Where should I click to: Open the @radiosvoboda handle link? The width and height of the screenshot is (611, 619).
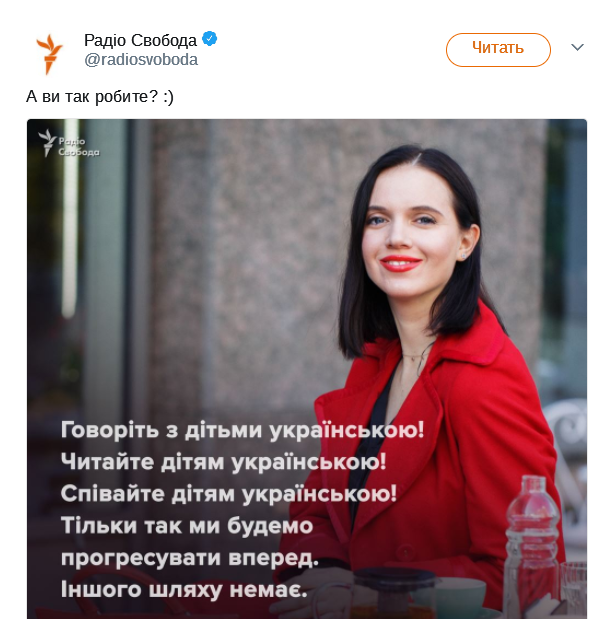point(141,60)
